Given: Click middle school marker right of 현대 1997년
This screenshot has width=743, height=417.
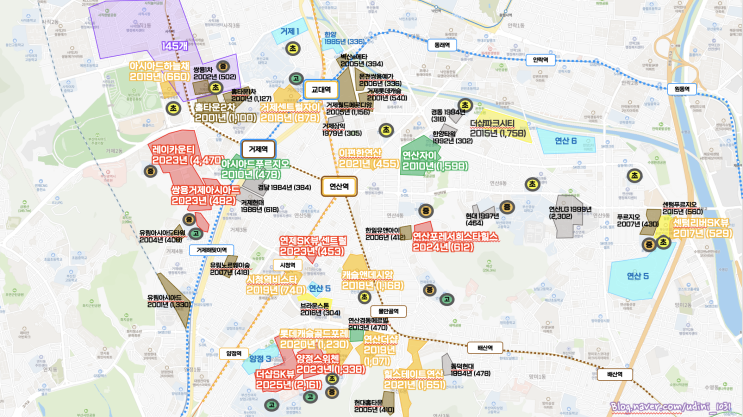Looking at the screenshot, I should click(x=507, y=207).
